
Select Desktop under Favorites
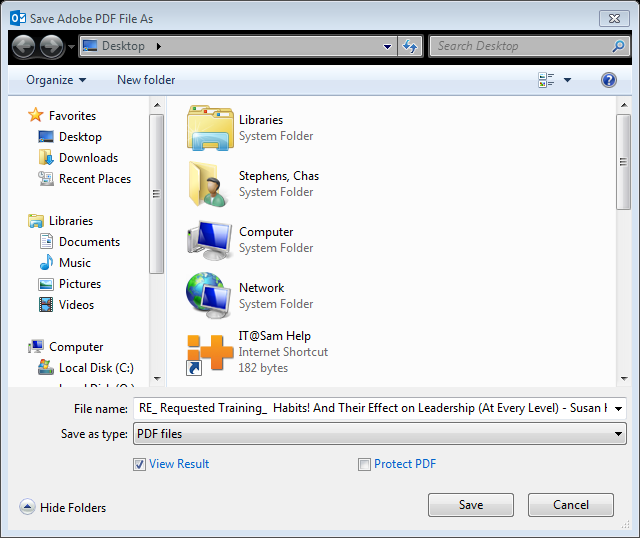coord(80,137)
